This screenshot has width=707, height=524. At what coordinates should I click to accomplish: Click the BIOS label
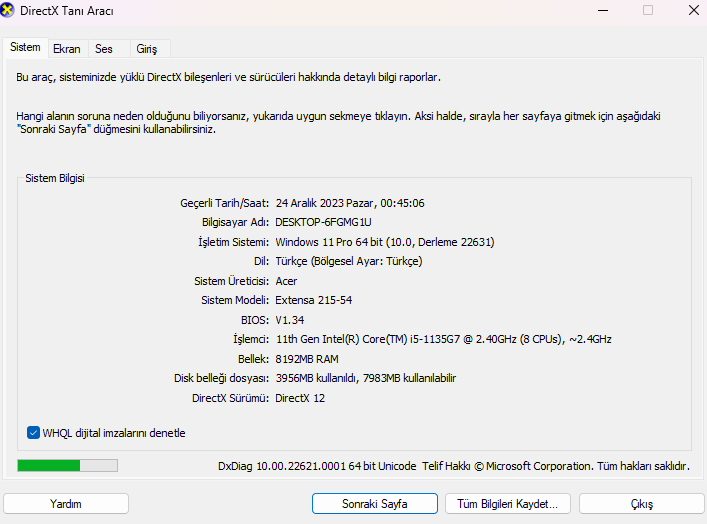pyautogui.click(x=255, y=320)
